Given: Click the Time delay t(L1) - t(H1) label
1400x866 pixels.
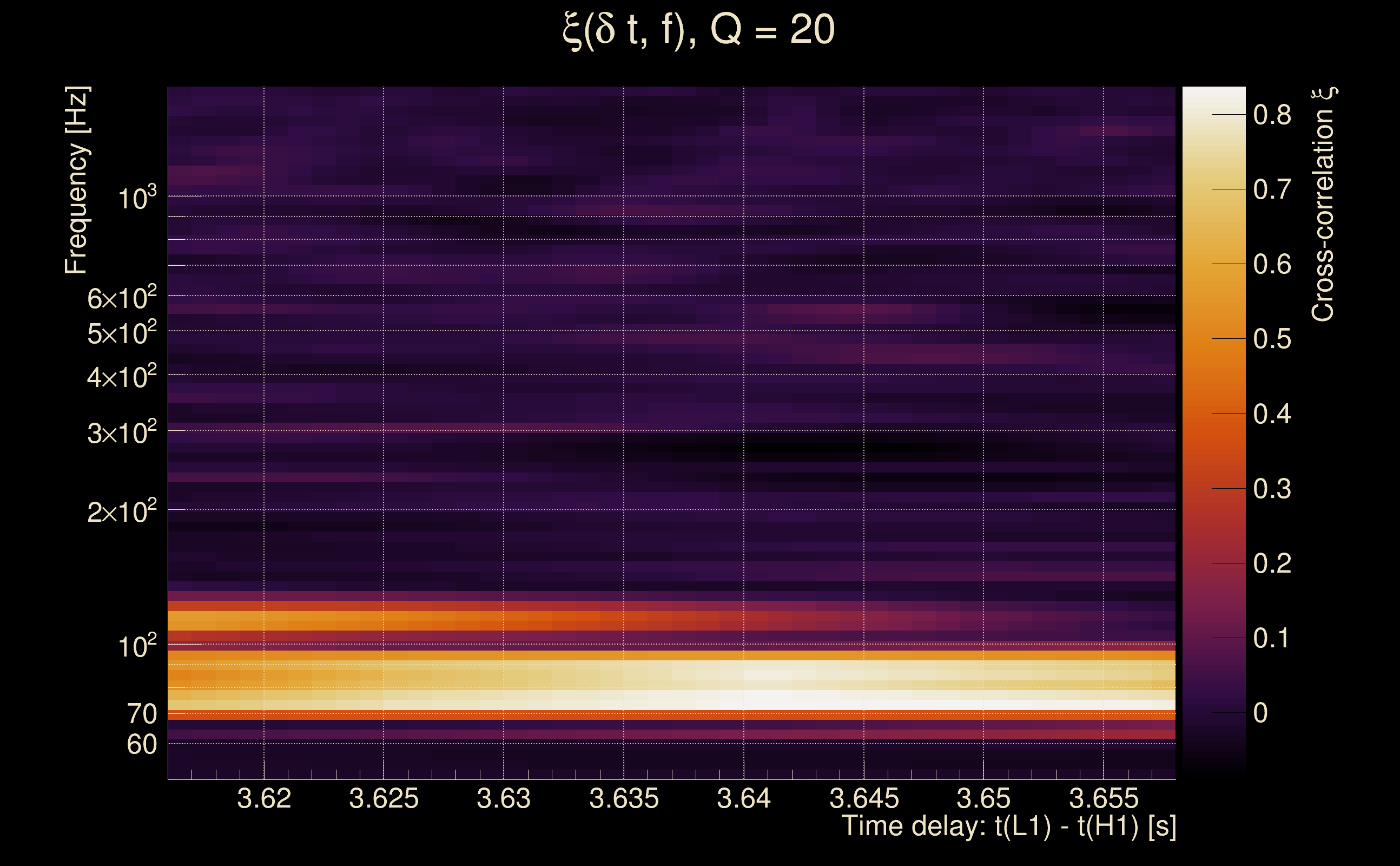Looking at the screenshot, I should pos(1008,826).
